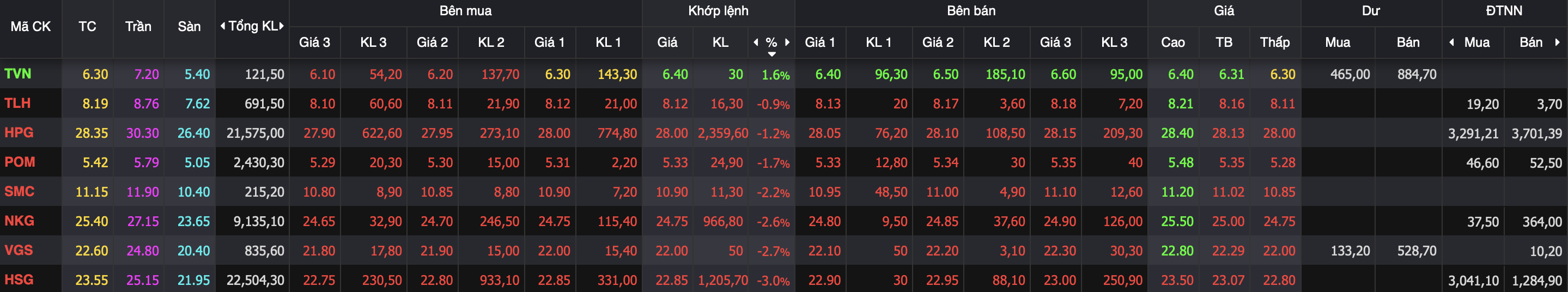Viewport: 1568px width, 292px height.
Task: Click HPG buy-side KL 1 value 774,80
Action: (617, 133)
